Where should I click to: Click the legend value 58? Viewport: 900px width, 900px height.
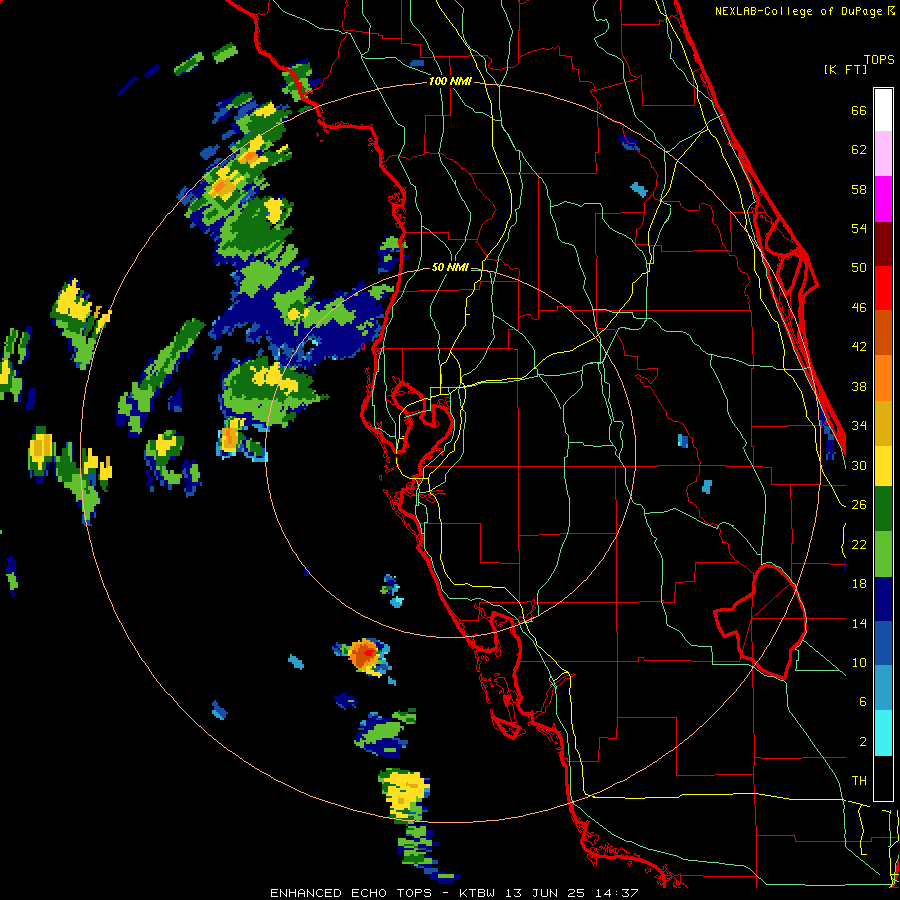859,189
